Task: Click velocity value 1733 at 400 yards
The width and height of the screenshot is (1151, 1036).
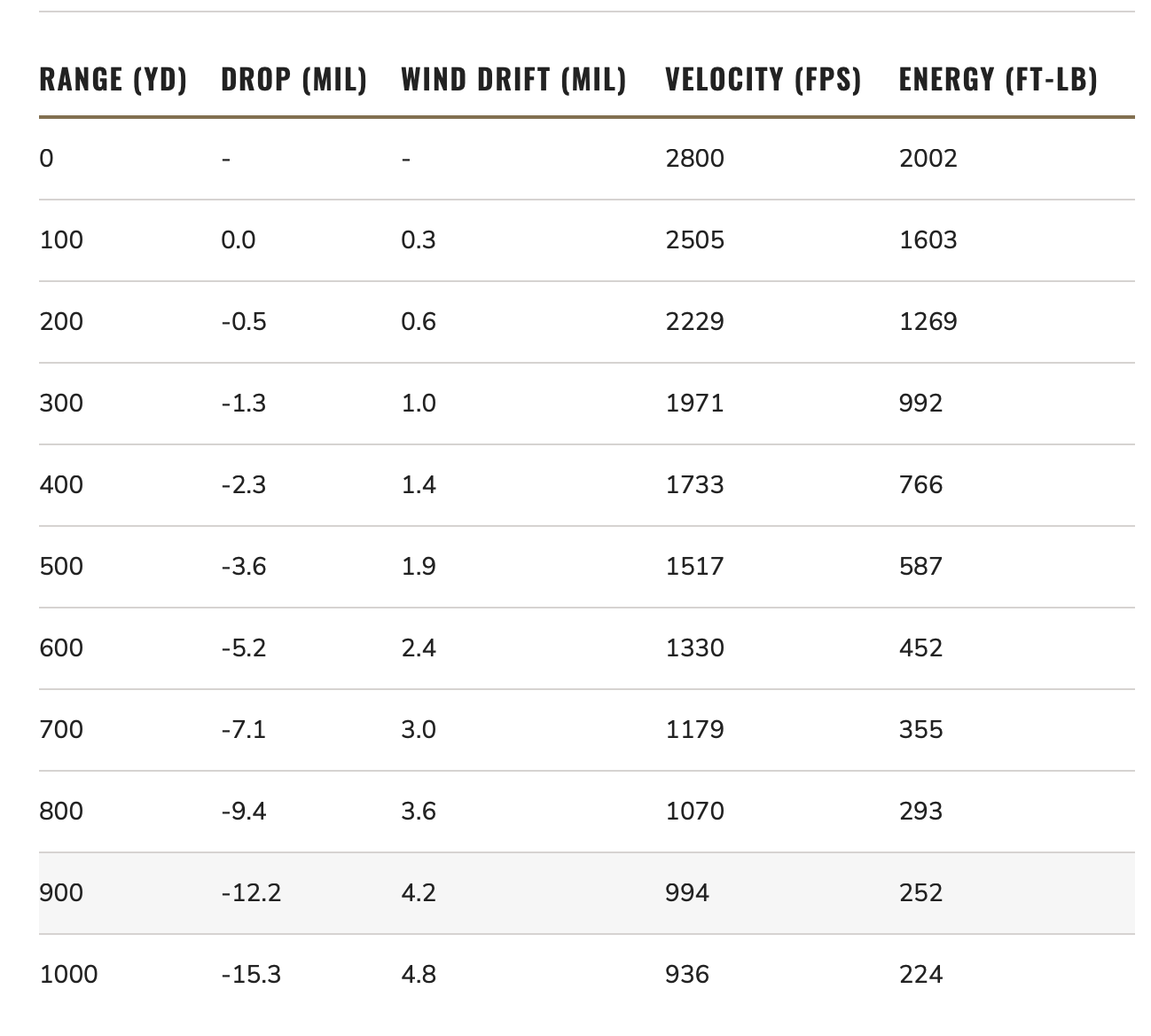Action: [695, 485]
